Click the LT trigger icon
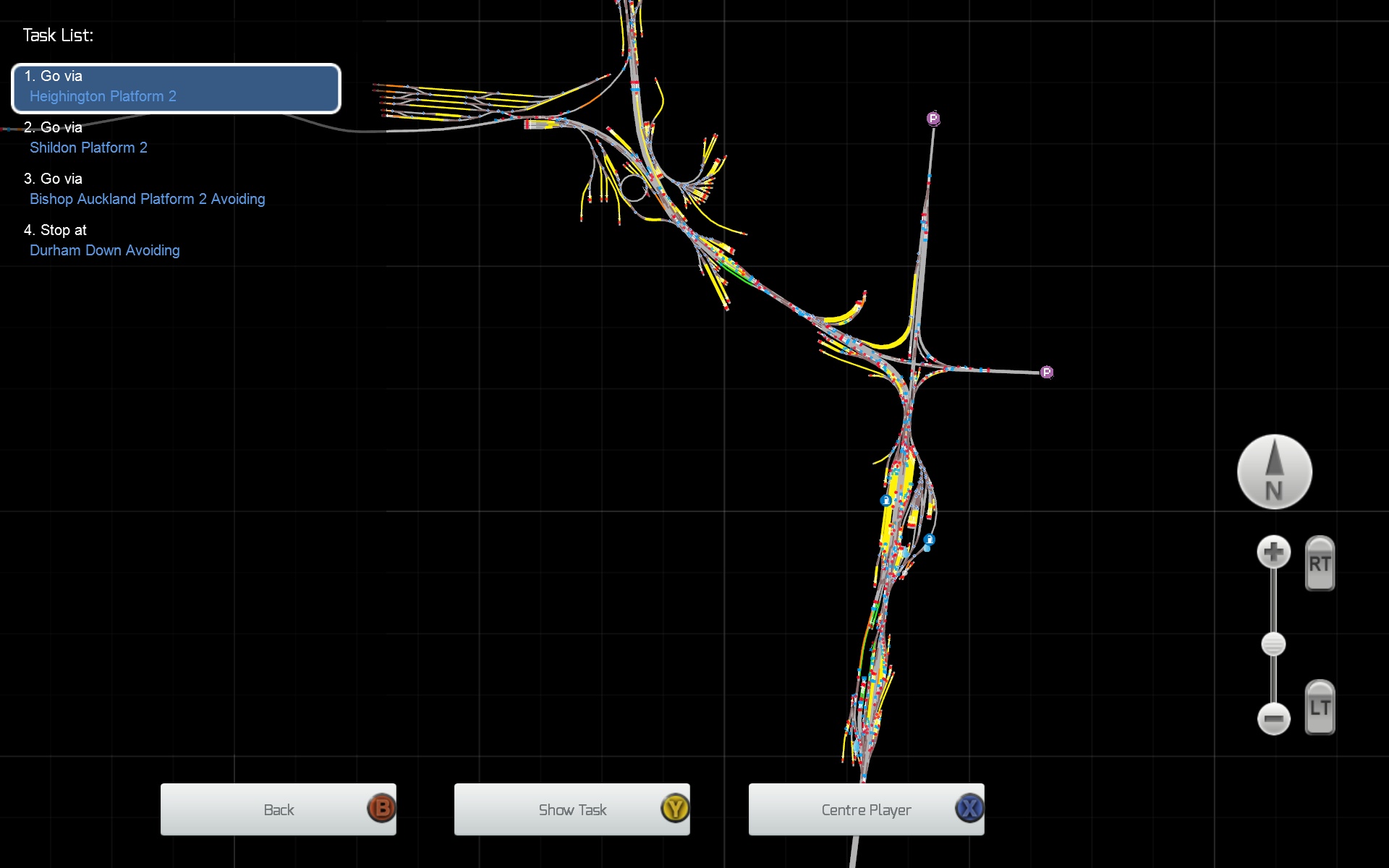Image resolution: width=1389 pixels, height=868 pixels. [1319, 707]
